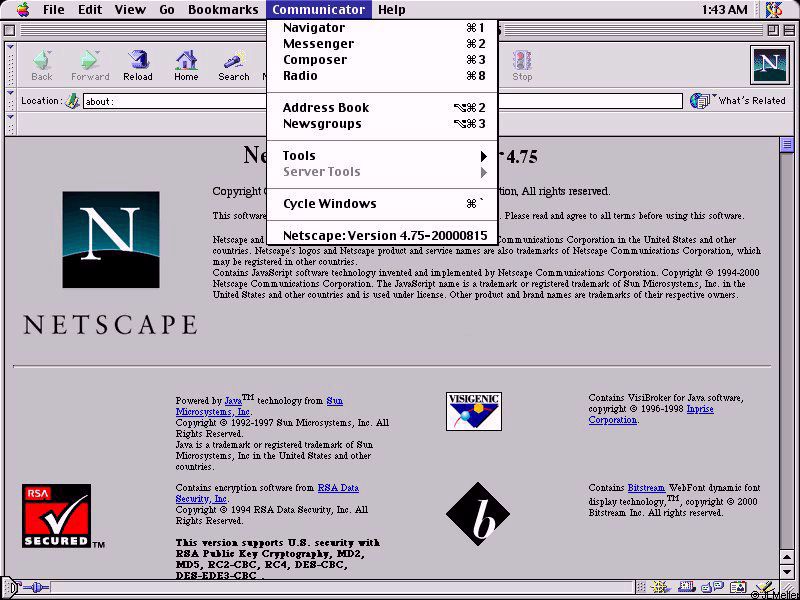800x600 pixels.
Task: Click the Bitstream diamond logo
Action: click(x=478, y=514)
